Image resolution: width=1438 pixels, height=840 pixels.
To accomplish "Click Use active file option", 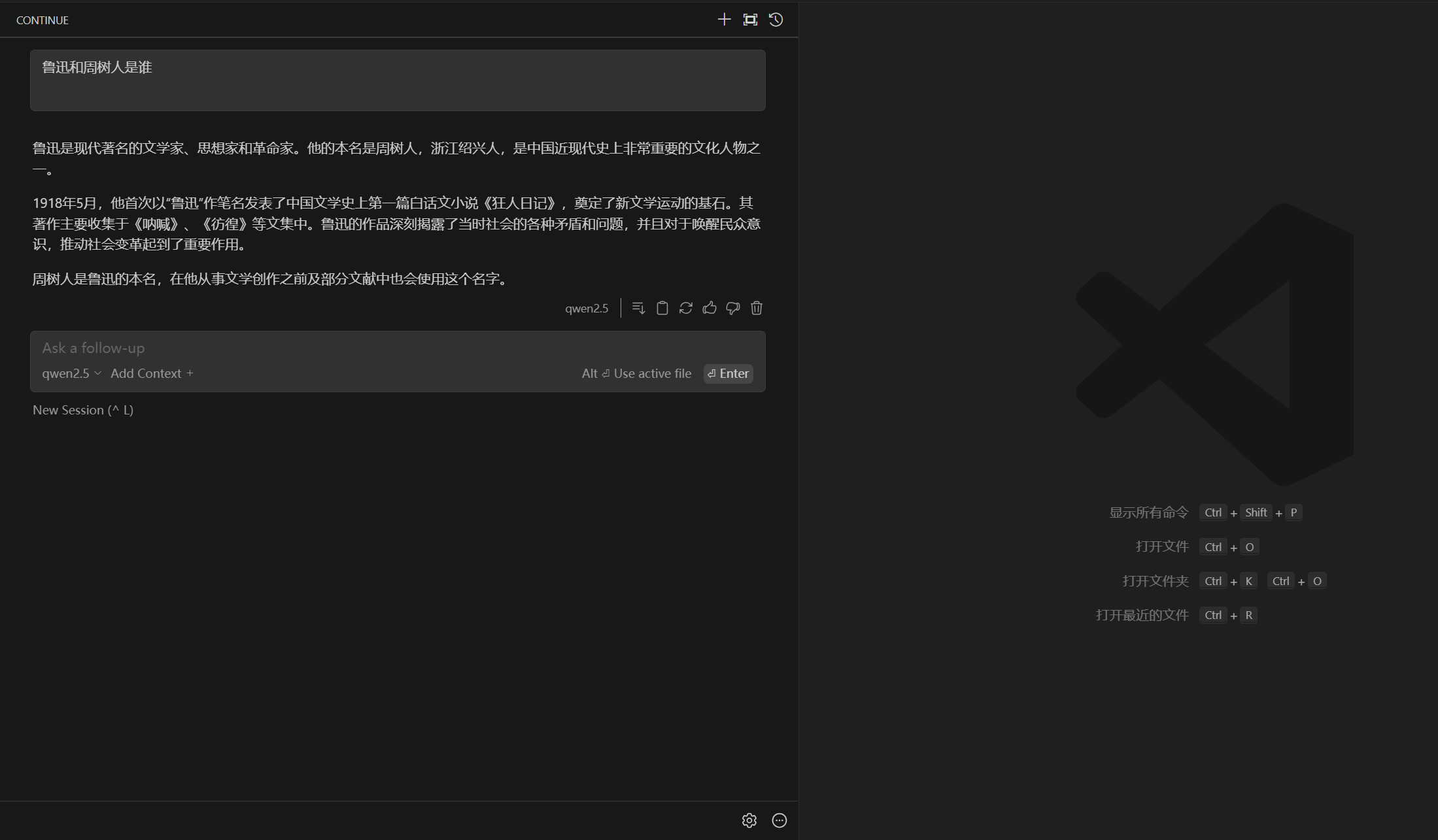I will coord(636,373).
